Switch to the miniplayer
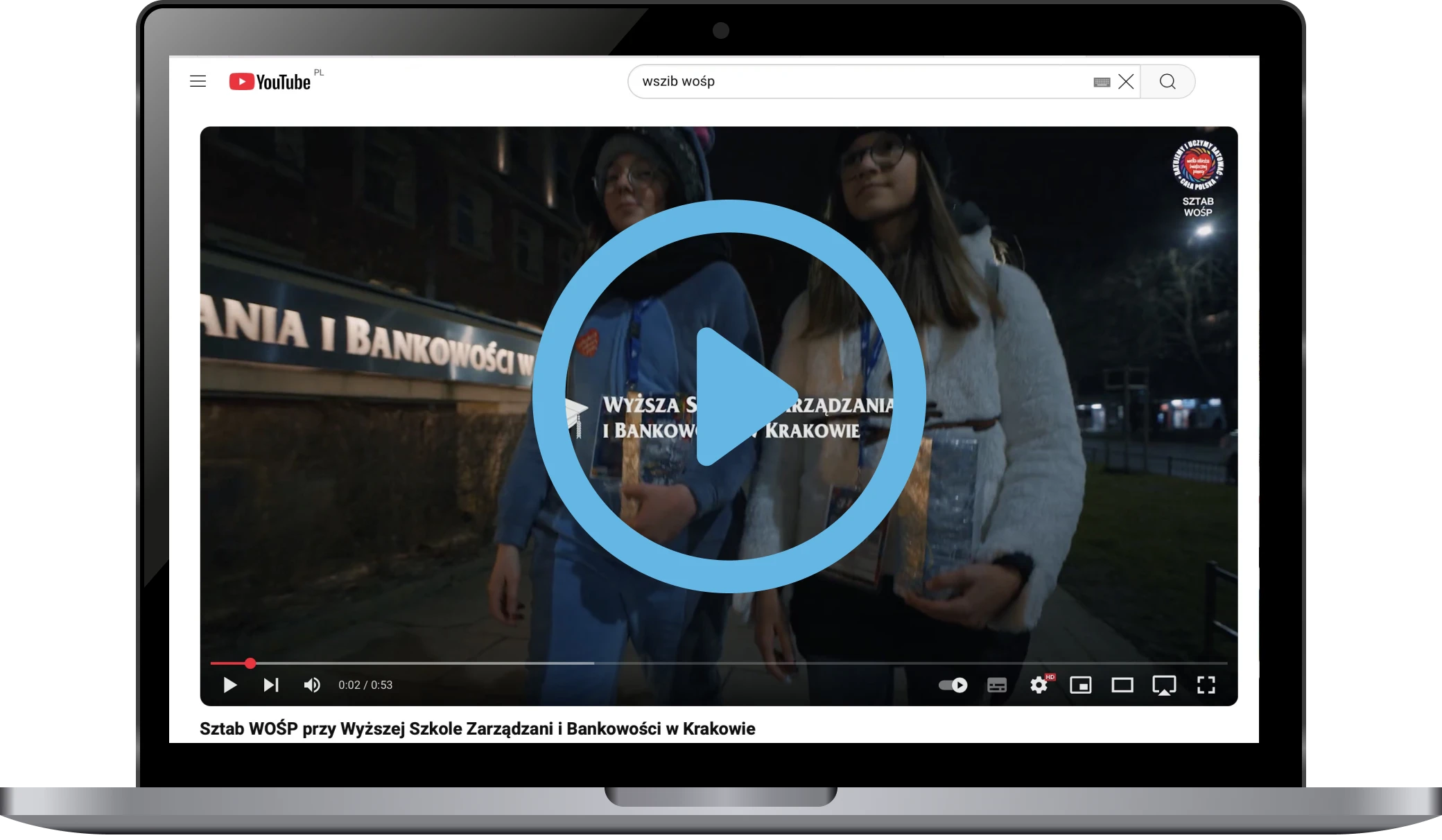1442x840 pixels. point(1081,685)
